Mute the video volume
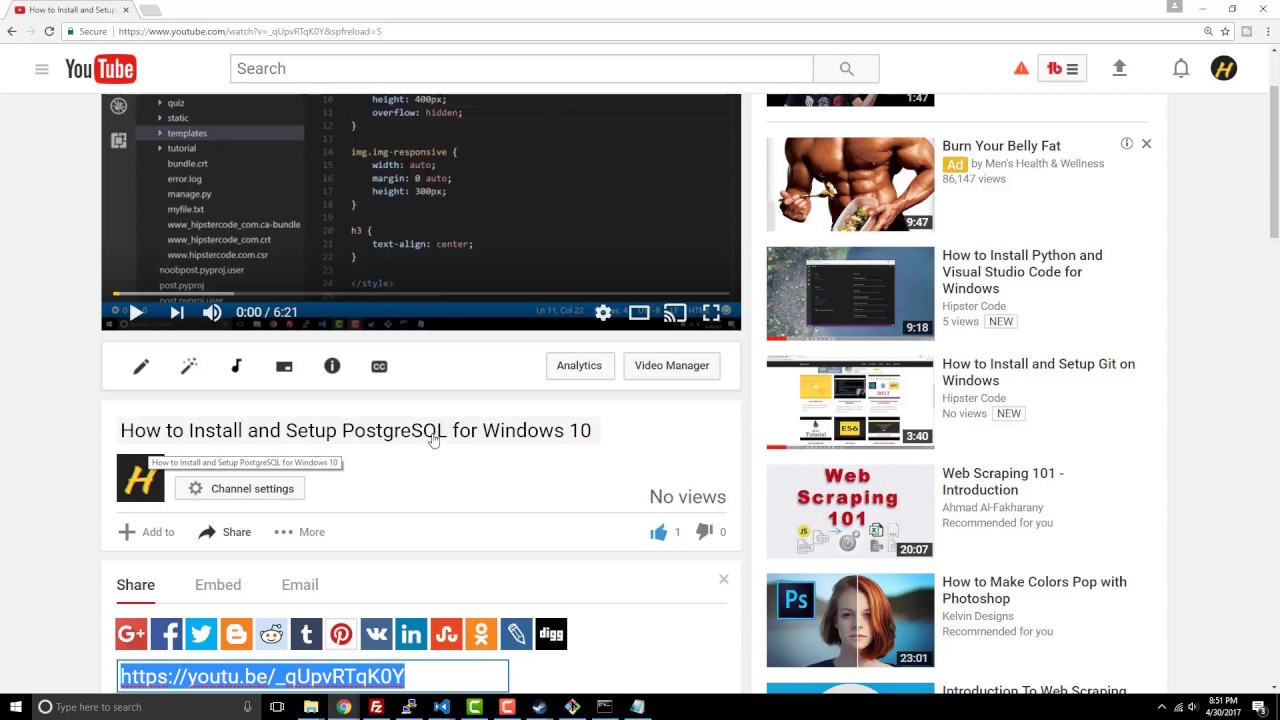1280x720 pixels. [x=212, y=312]
